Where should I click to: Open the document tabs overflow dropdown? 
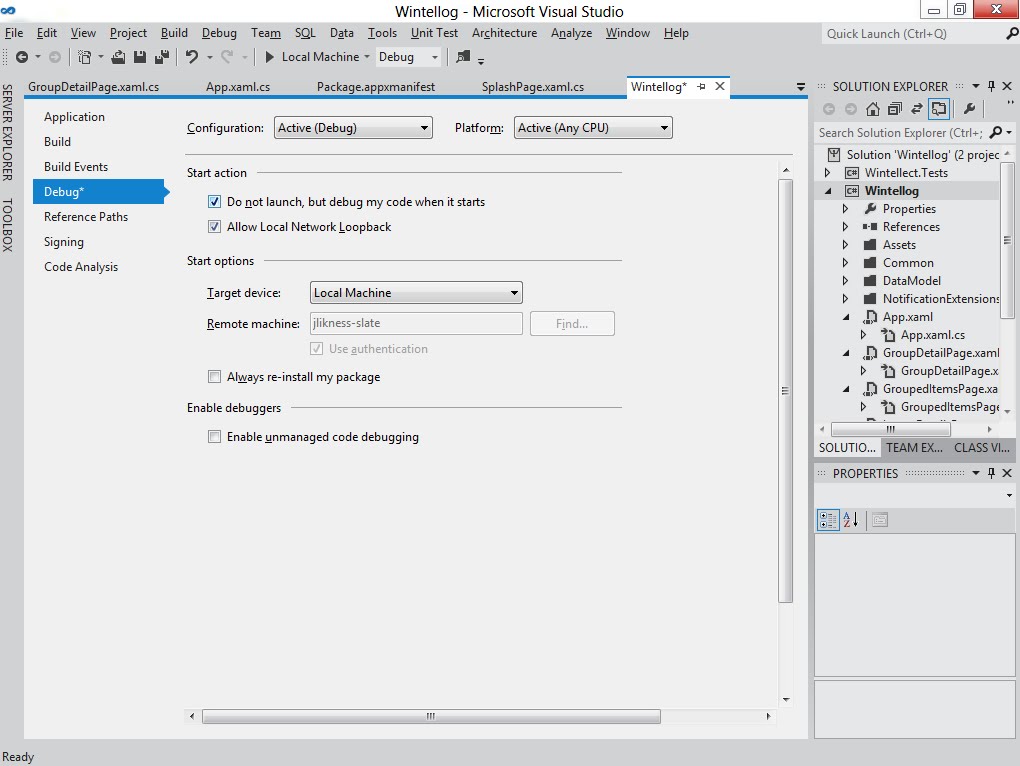(x=801, y=86)
